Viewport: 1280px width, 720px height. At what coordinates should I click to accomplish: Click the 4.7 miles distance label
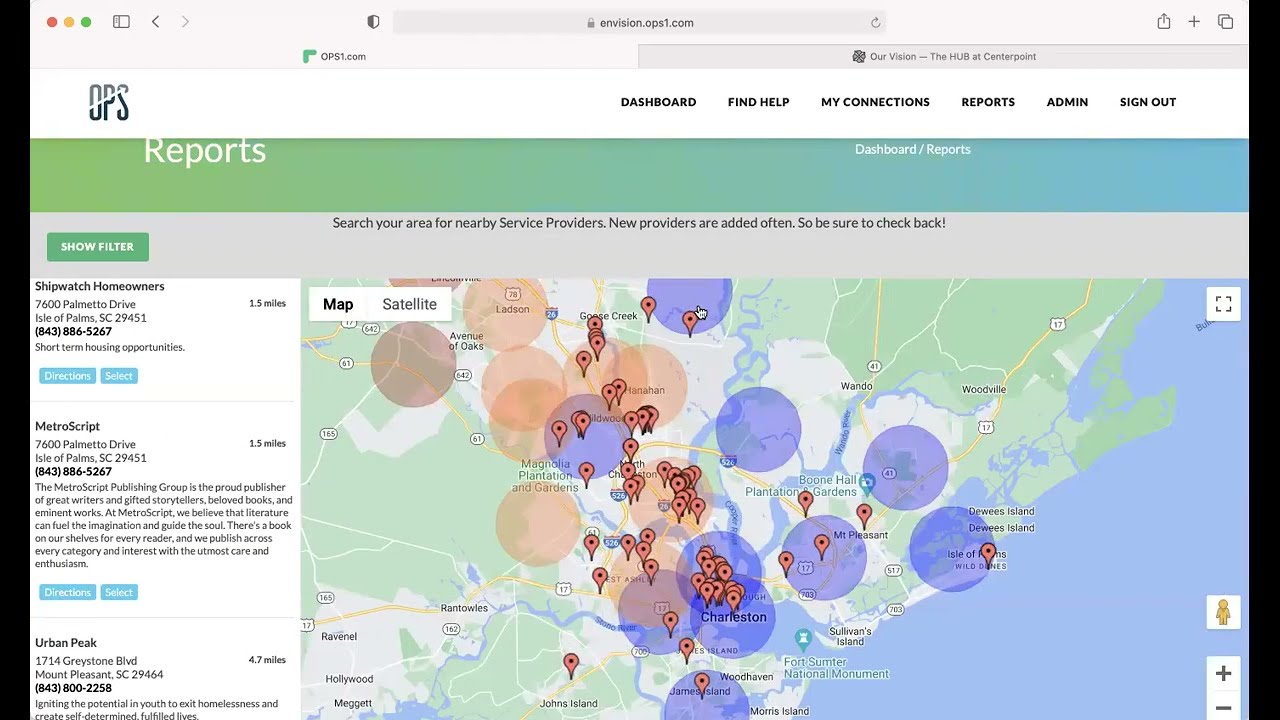pos(267,660)
